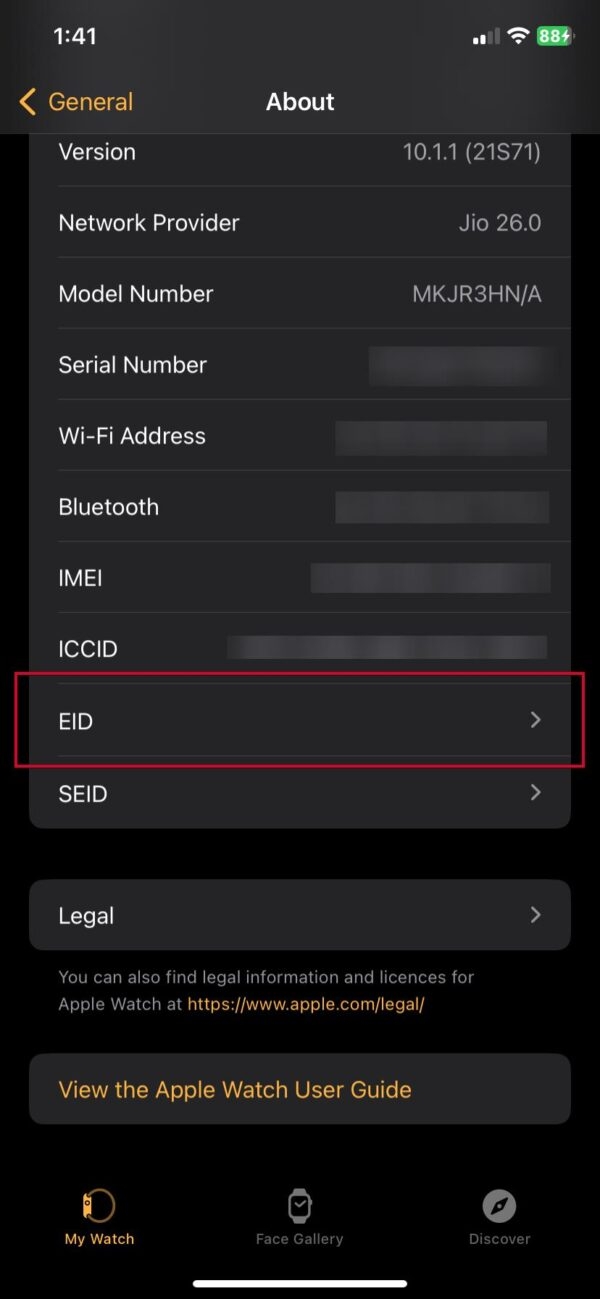Tap the ICCID entry

coord(300,649)
